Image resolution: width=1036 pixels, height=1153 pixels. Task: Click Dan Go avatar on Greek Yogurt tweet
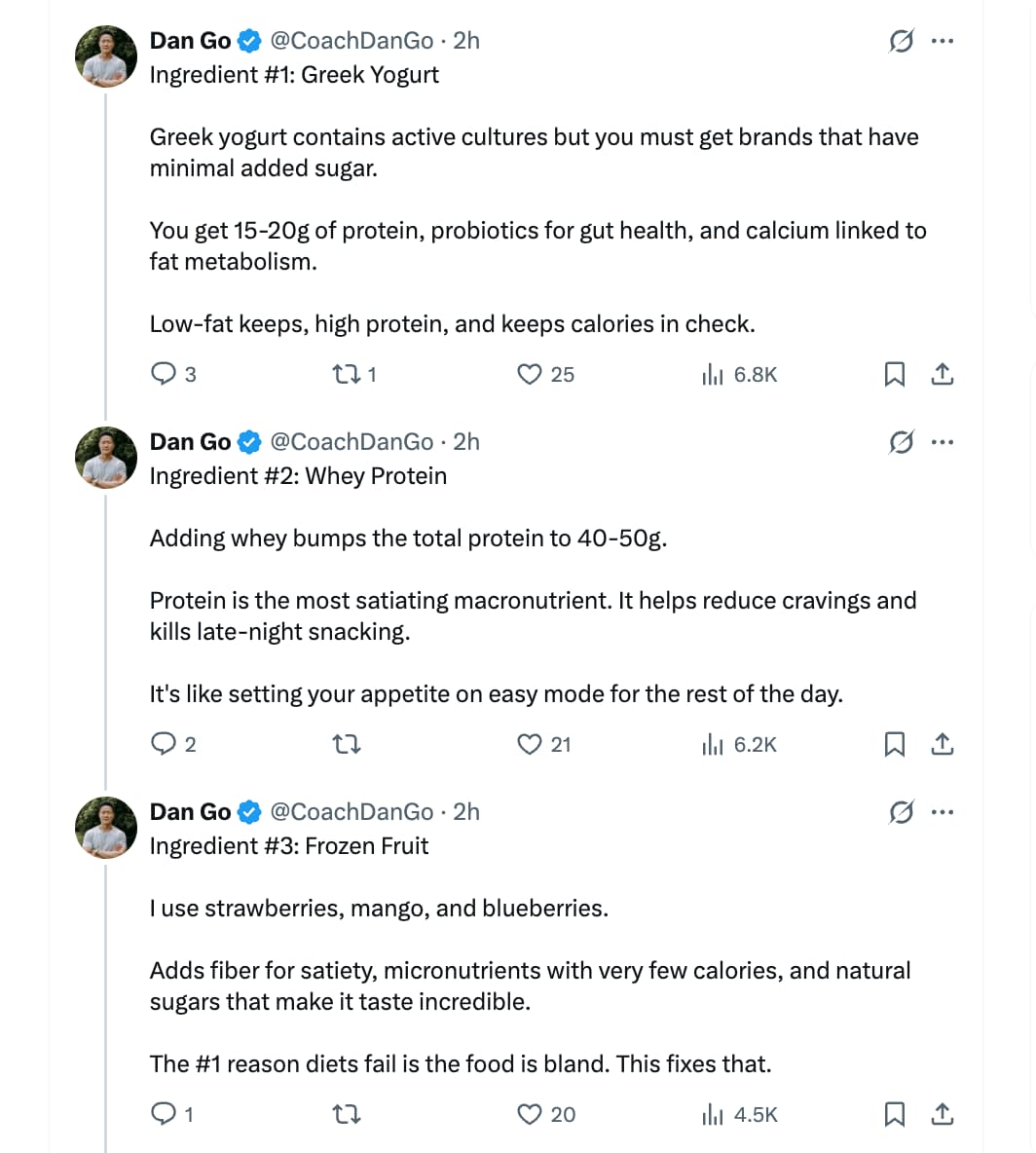106,56
